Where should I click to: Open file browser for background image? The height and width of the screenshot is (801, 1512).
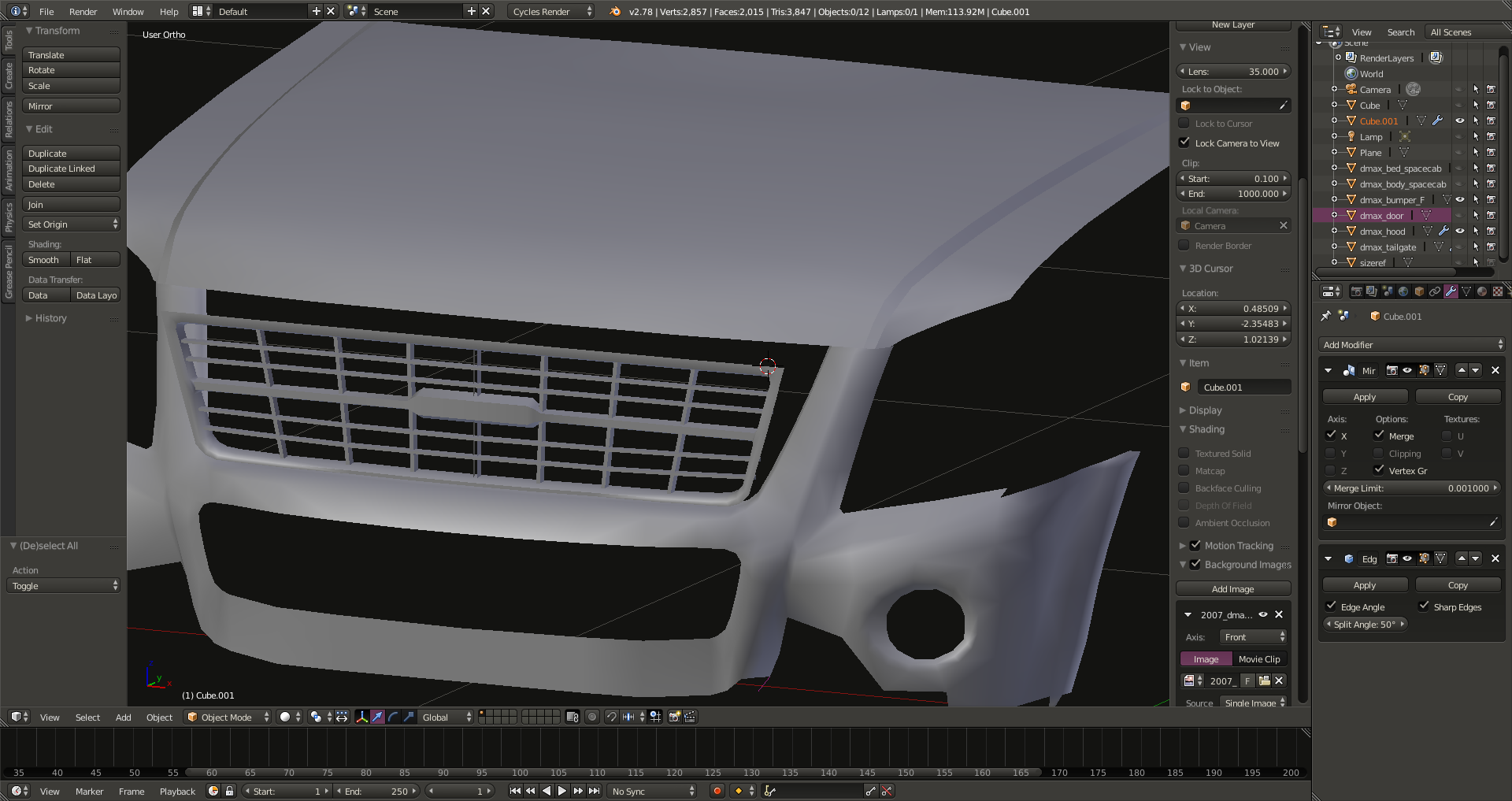click(x=1264, y=680)
